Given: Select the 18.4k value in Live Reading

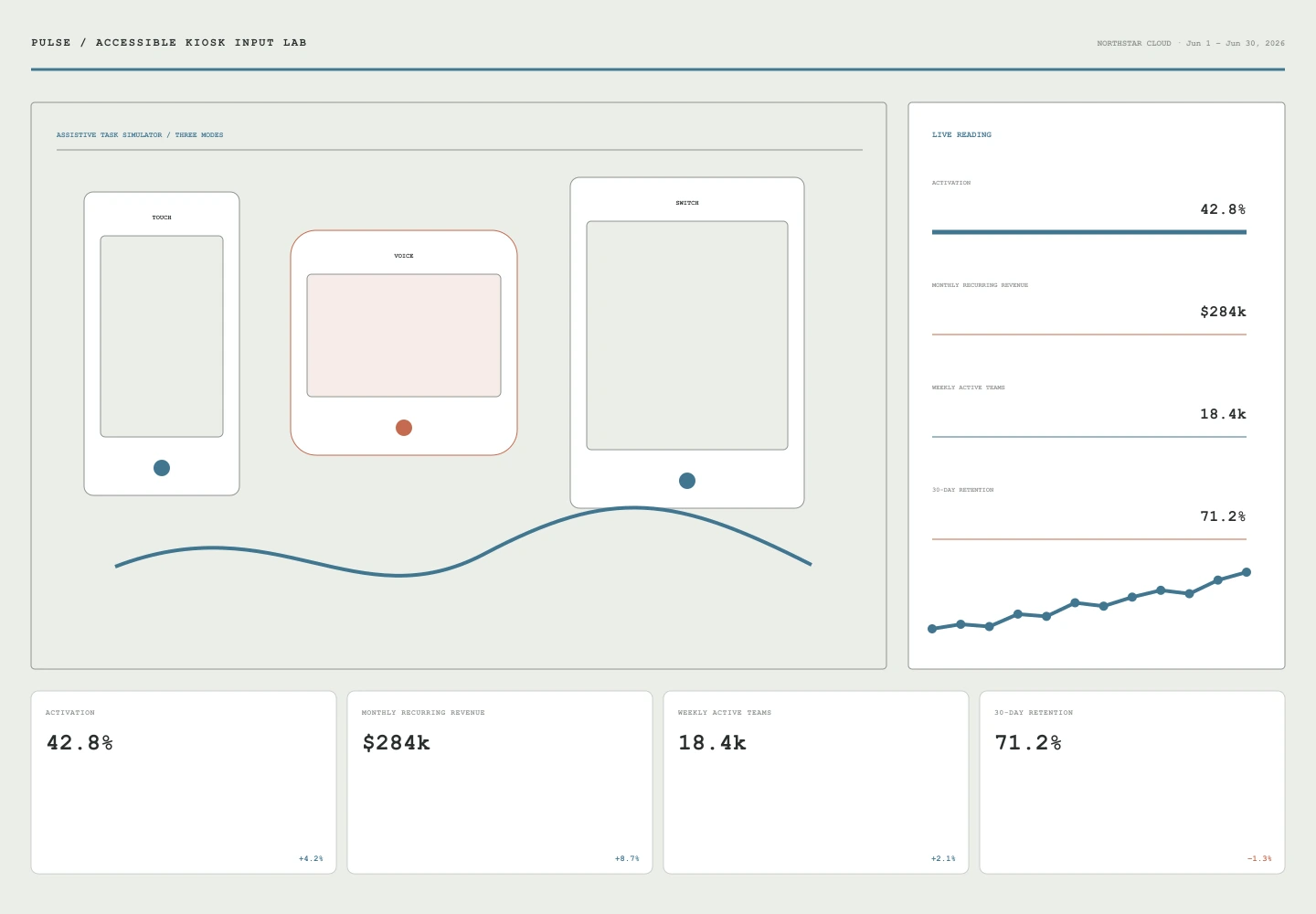Looking at the screenshot, I should coord(1223,414).
